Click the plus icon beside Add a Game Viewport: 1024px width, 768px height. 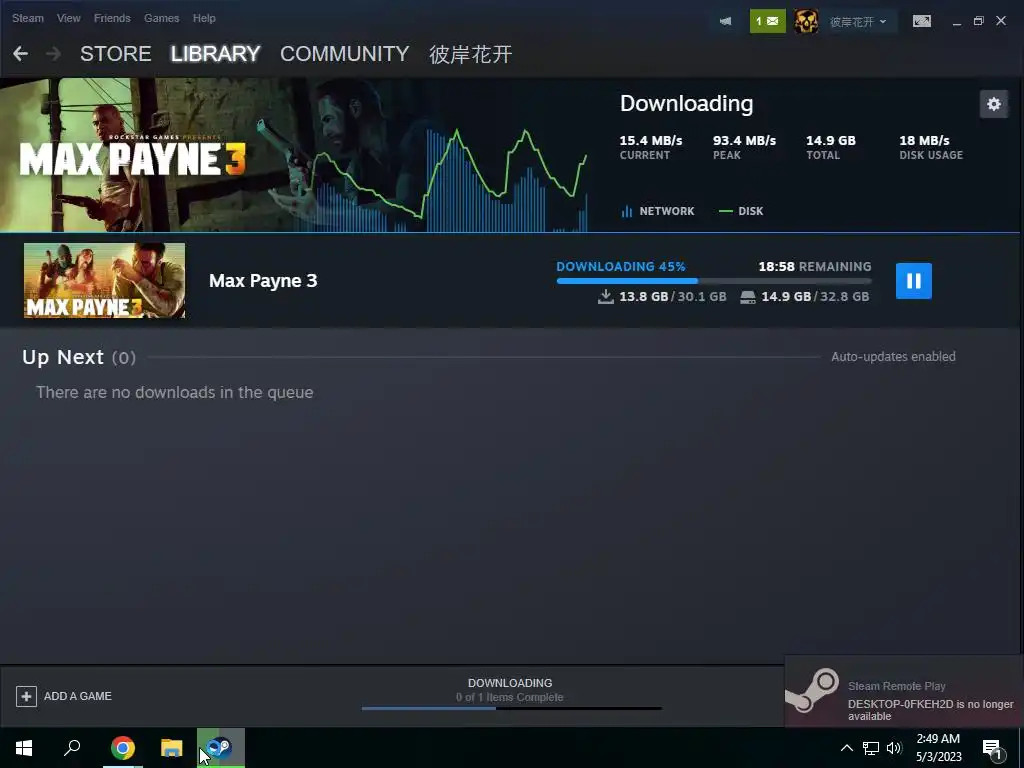[26, 696]
